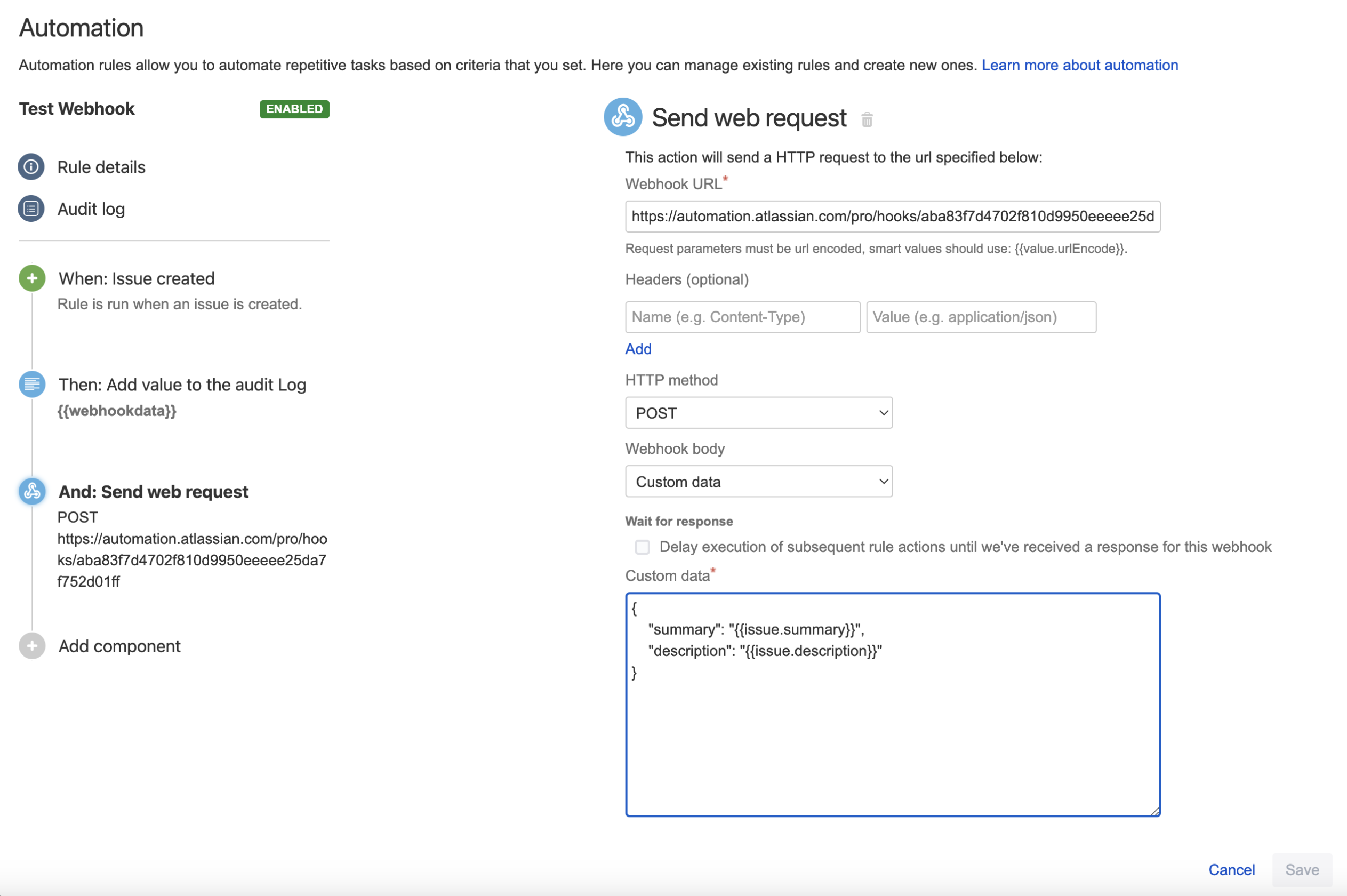Image resolution: width=1347 pixels, height=896 pixels.
Task: Open Rule details section
Action: [102, 167]
